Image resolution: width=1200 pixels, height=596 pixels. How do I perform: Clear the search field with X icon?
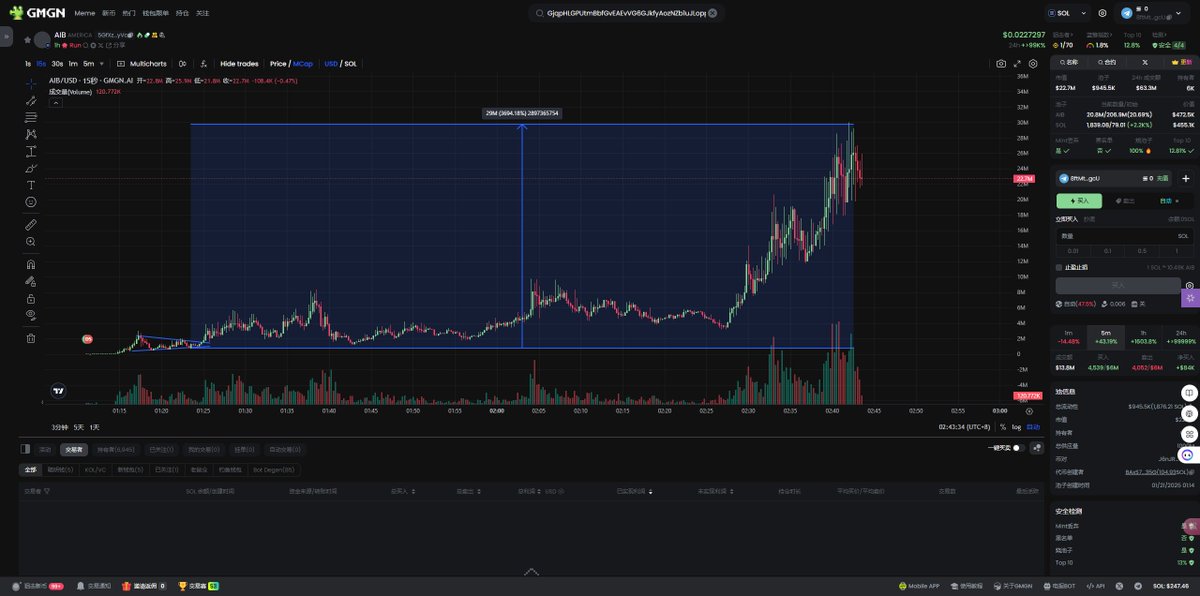click(x=712, y=14)
